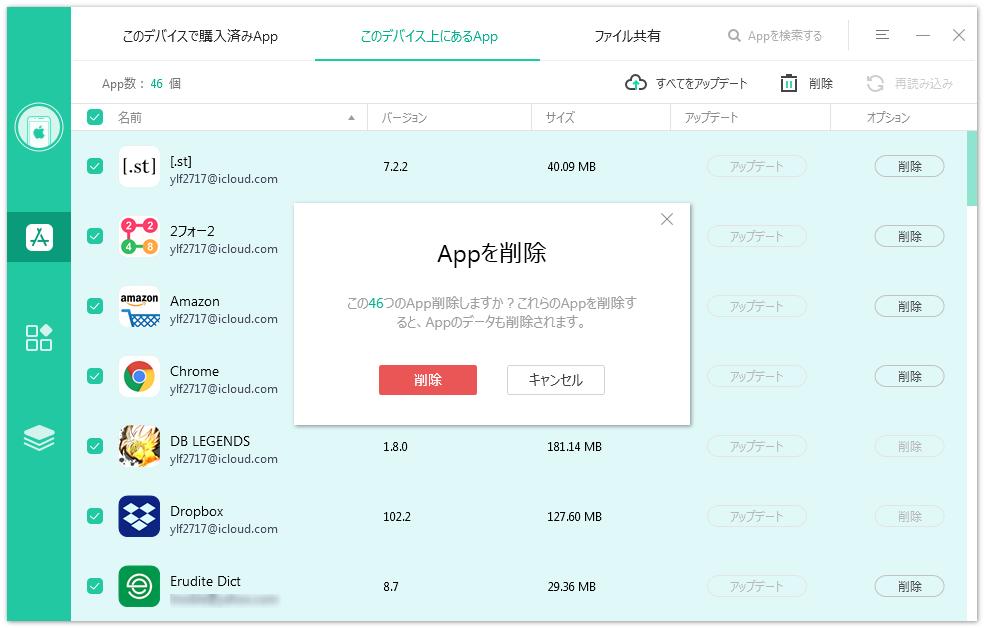The width and height of the screenshot is (984, 628).
Task: Open the toolbox grid sidebar icon
Action: (39, 338)
